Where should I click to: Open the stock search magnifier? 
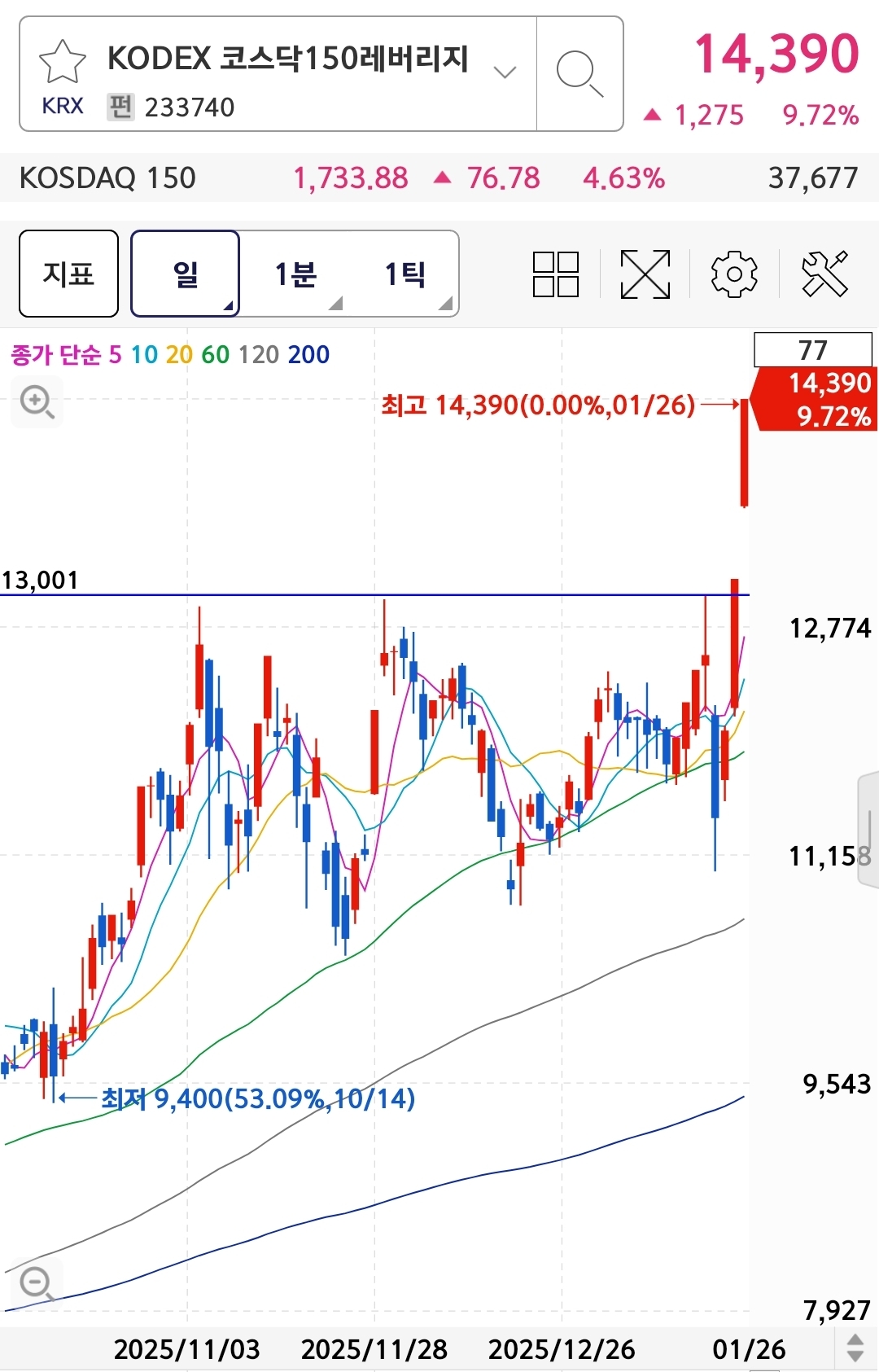point(579,73)
